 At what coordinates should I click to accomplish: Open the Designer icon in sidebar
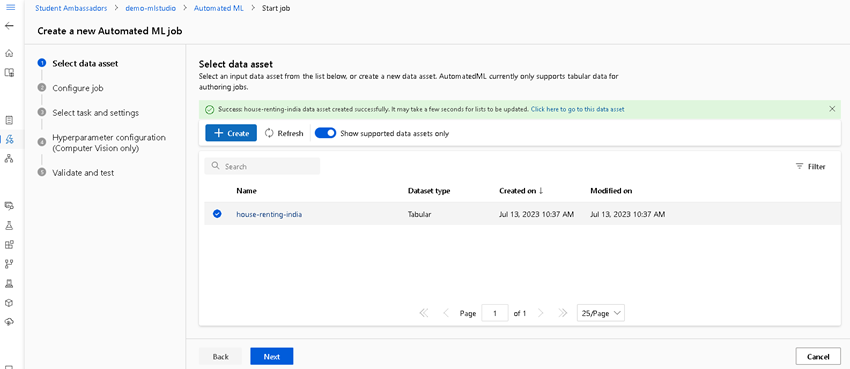pos(9,158)
